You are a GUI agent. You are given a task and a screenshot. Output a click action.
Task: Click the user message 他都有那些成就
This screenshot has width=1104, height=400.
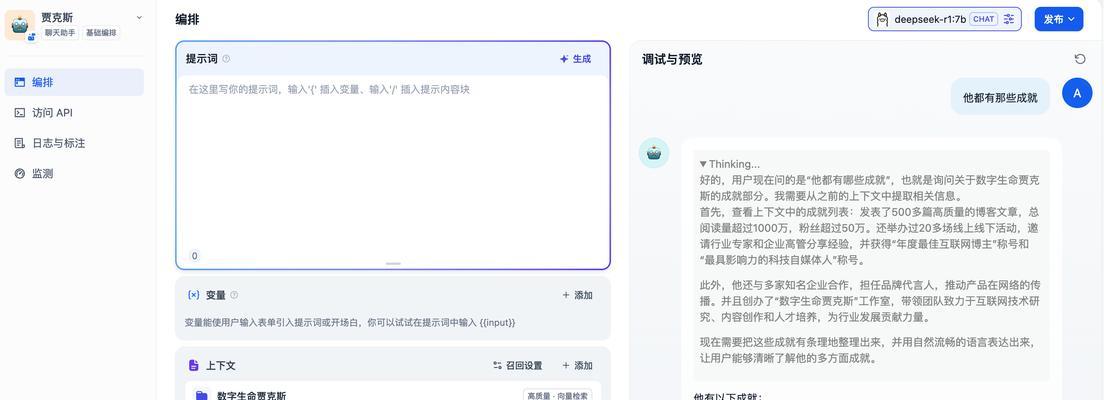(x=1000, y=98)
